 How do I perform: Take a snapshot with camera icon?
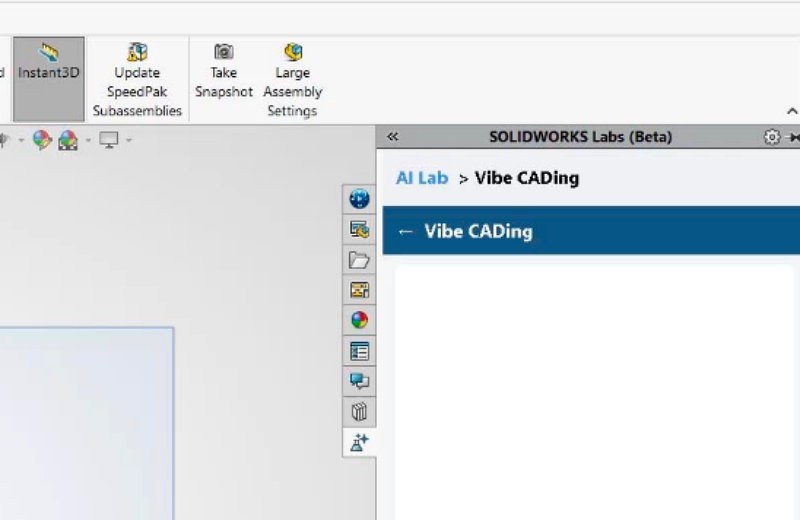[x=223, y=70]
